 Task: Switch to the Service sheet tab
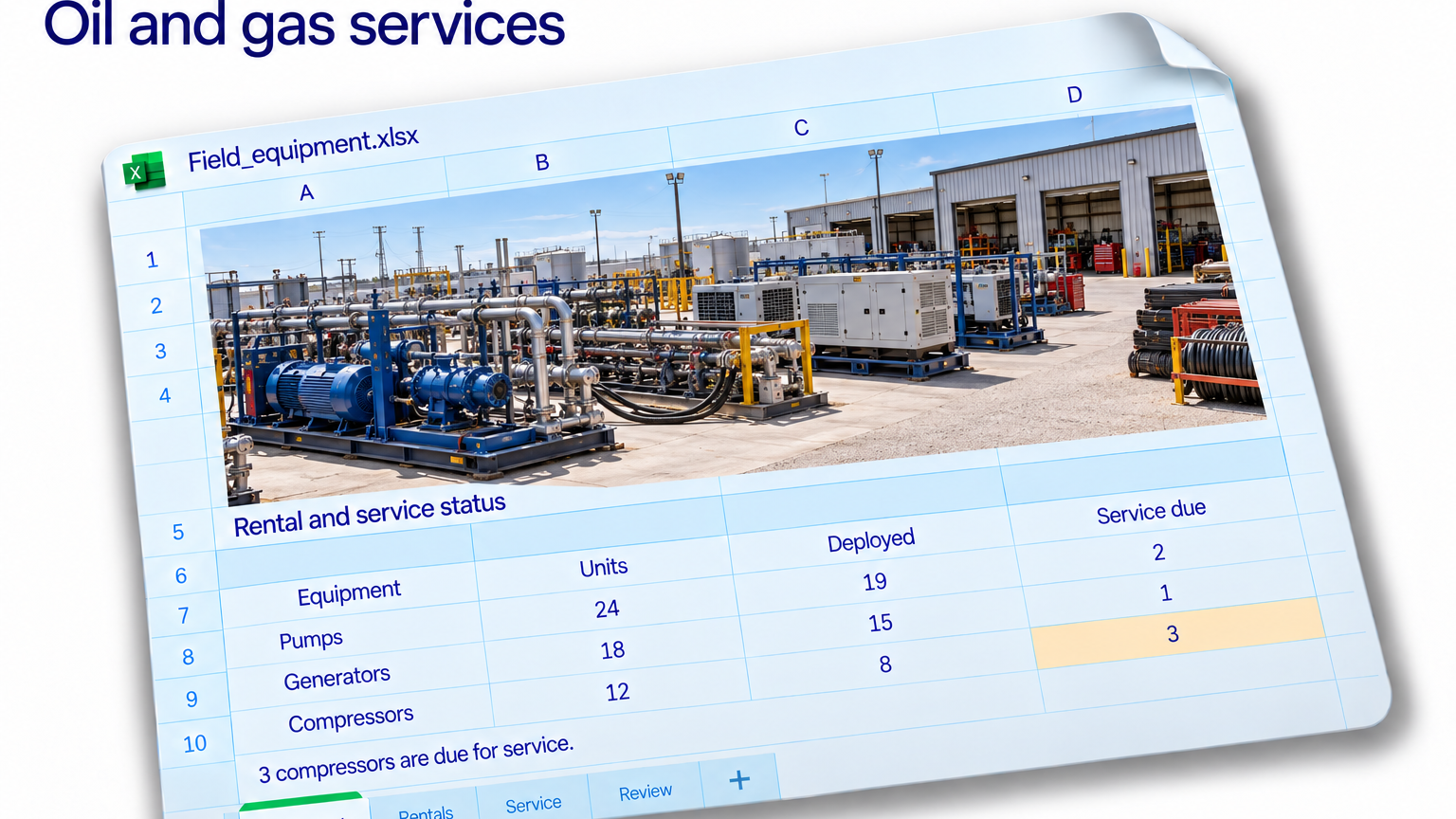point(534,804)
